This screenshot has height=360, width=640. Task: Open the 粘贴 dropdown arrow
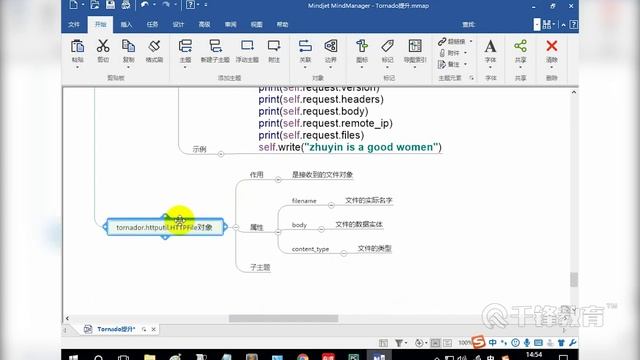[77, 67]
